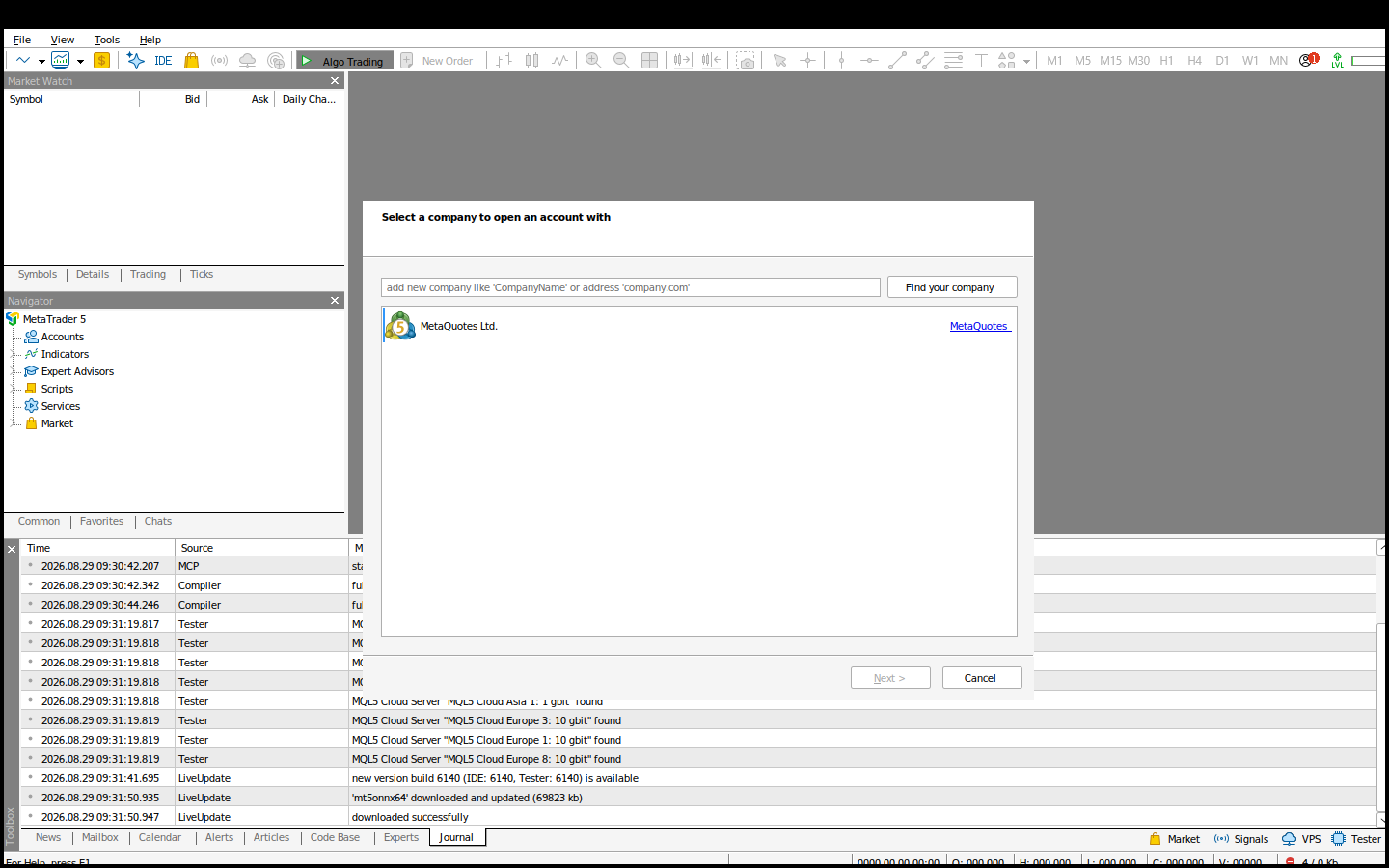Expand the Expert Advisors tree node
1389x868 pixels.
[14, 371]
